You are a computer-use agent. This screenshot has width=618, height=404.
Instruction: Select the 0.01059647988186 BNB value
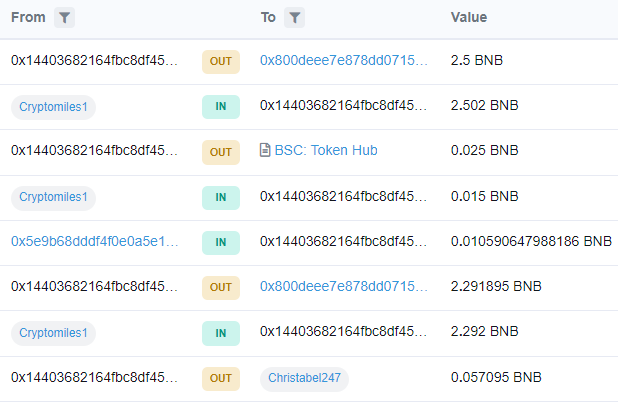(x=531, y=241)
